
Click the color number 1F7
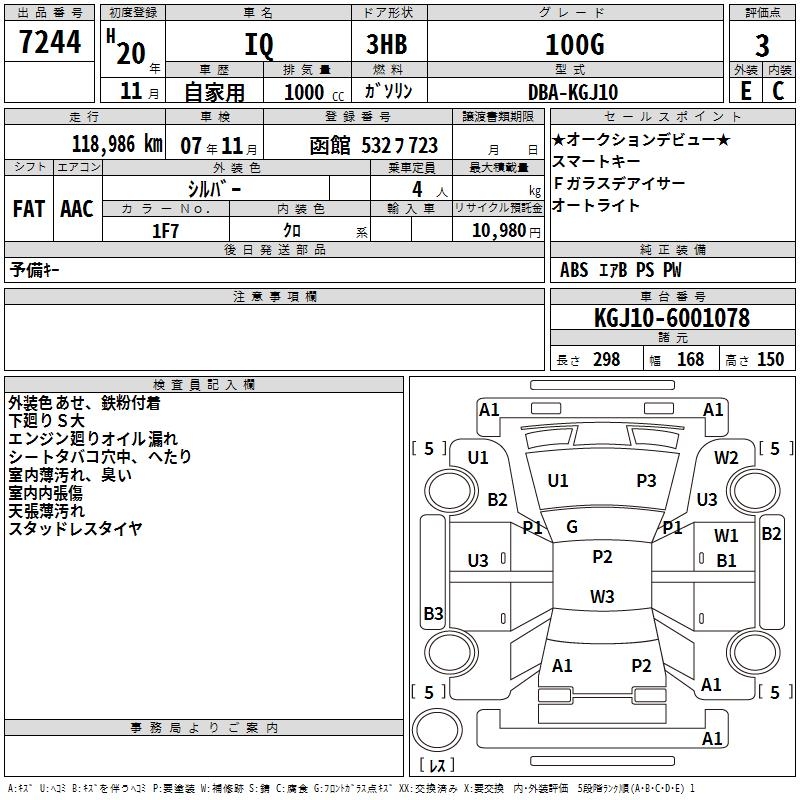165,231
